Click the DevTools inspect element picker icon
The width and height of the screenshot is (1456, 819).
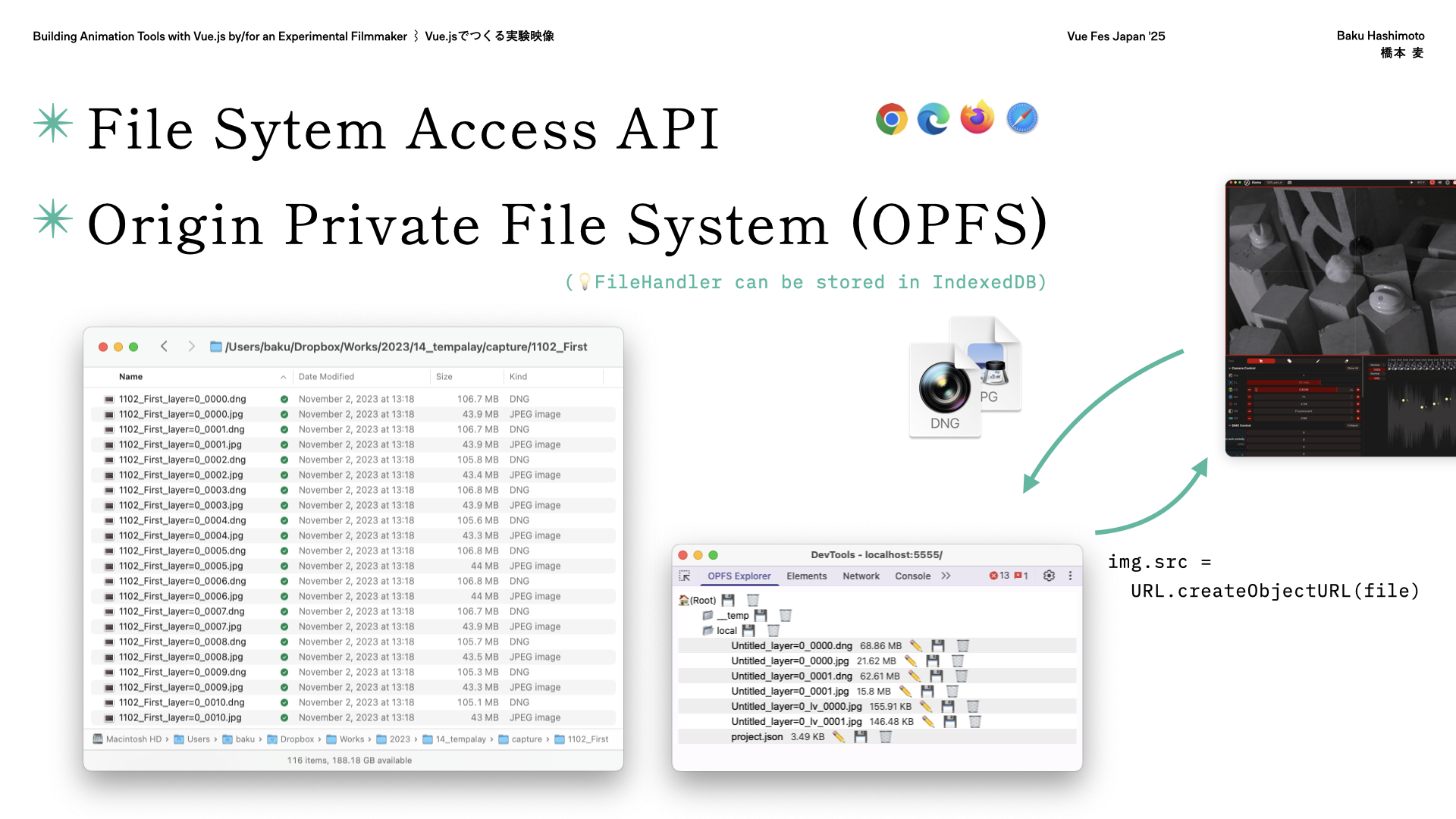685,576
